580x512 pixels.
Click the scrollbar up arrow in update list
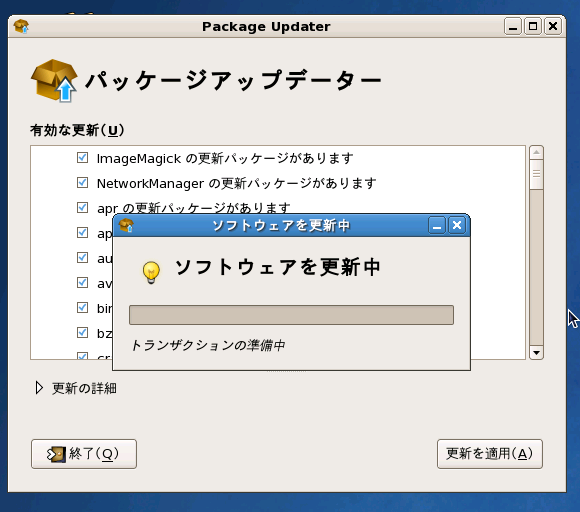[536, 152]
